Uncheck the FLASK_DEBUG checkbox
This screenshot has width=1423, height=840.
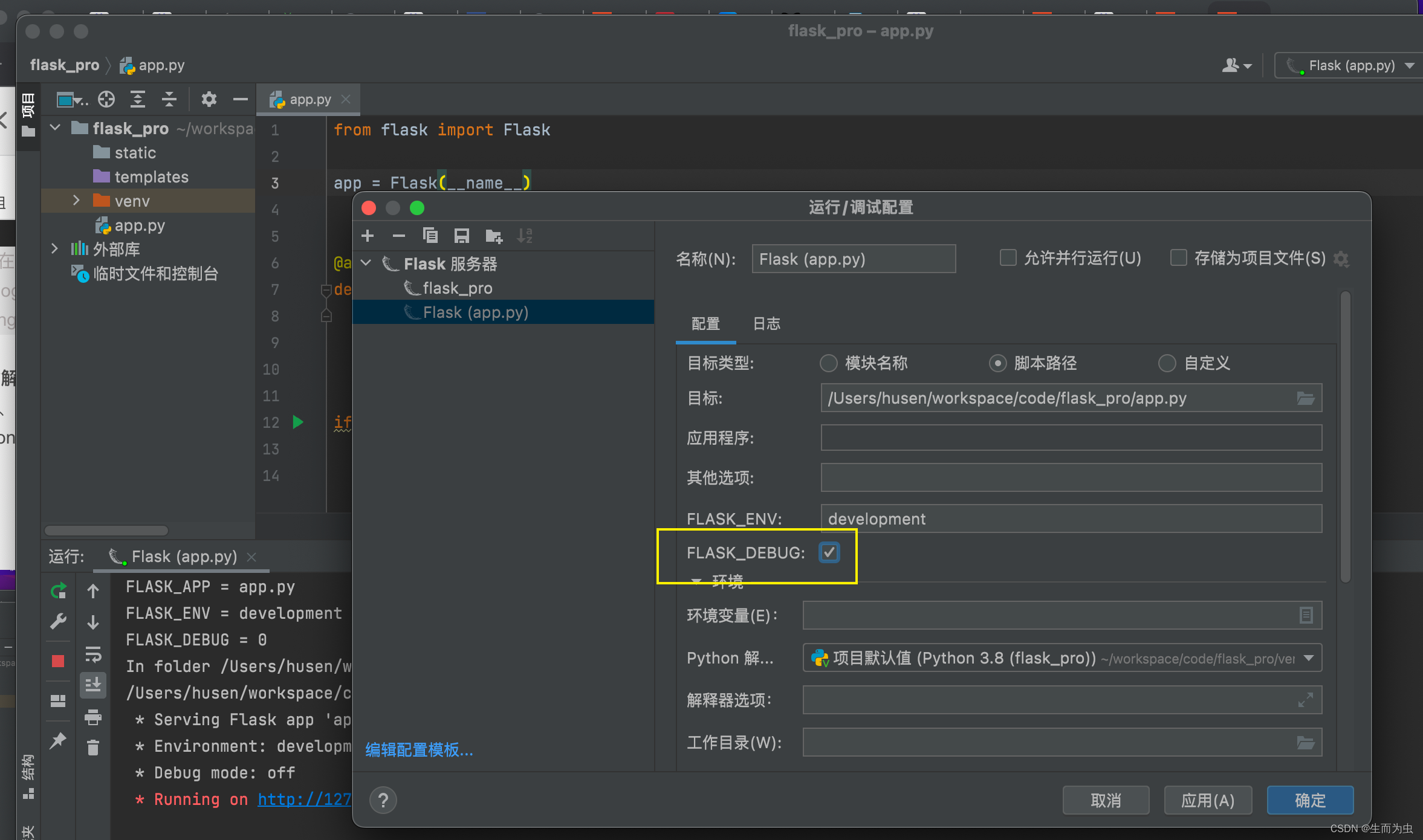pos(829,552)
